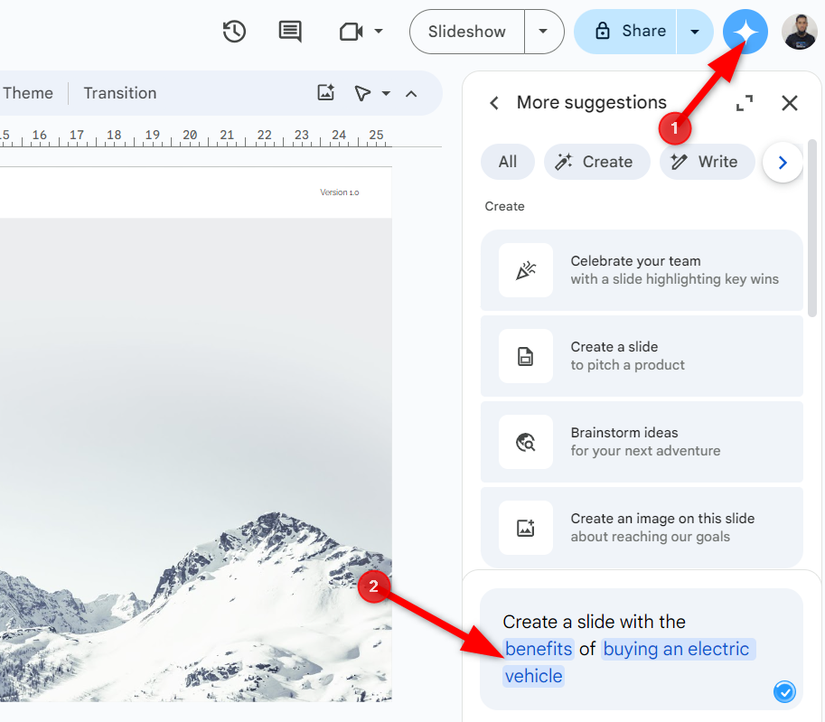Click the highlighted word benefits

(538, 649)
